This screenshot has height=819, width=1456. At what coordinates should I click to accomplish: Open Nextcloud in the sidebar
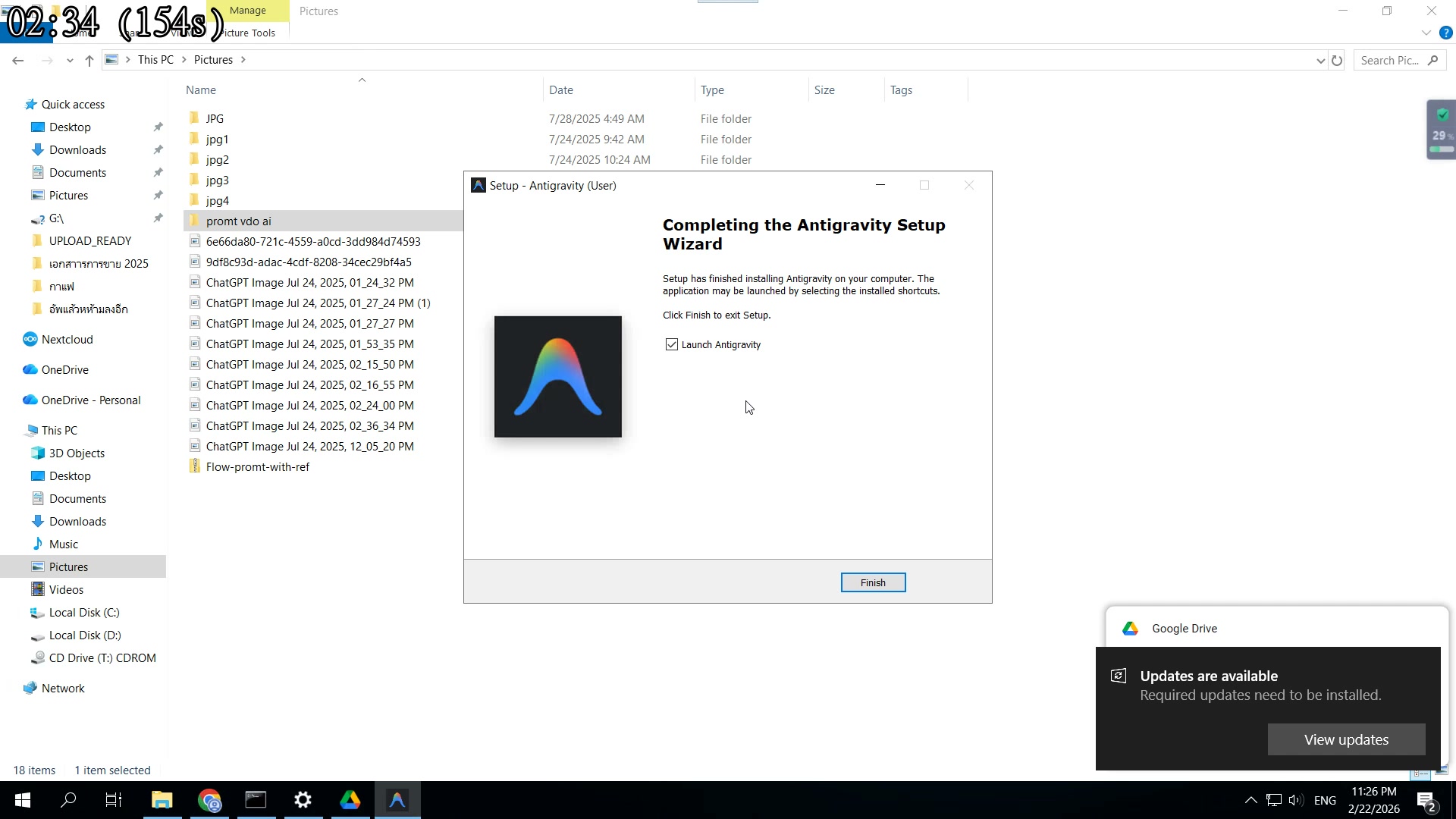pyautogui.click(x=67, y=339)
